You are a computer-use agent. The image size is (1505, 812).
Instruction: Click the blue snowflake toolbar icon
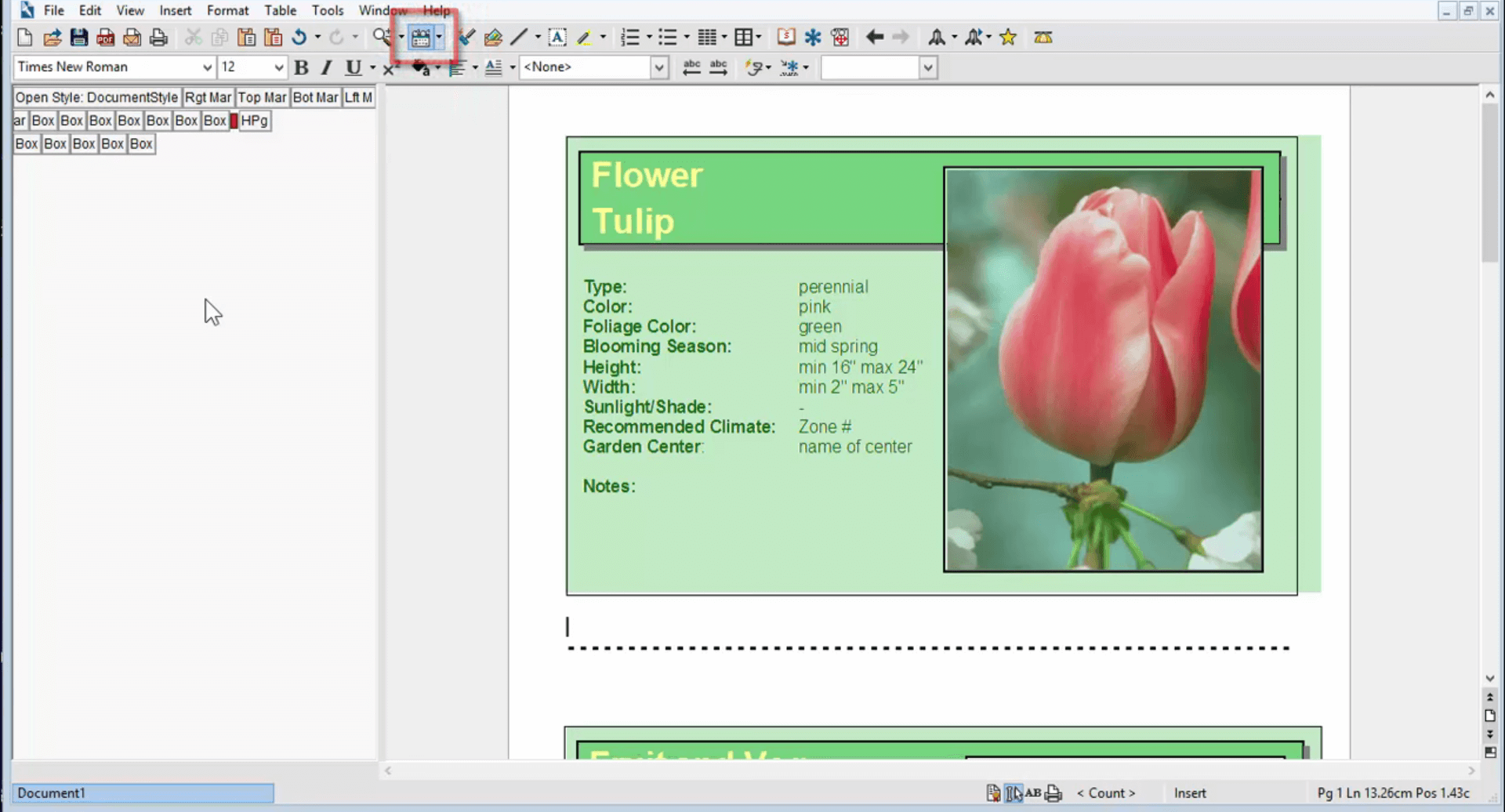click(813, 38)
